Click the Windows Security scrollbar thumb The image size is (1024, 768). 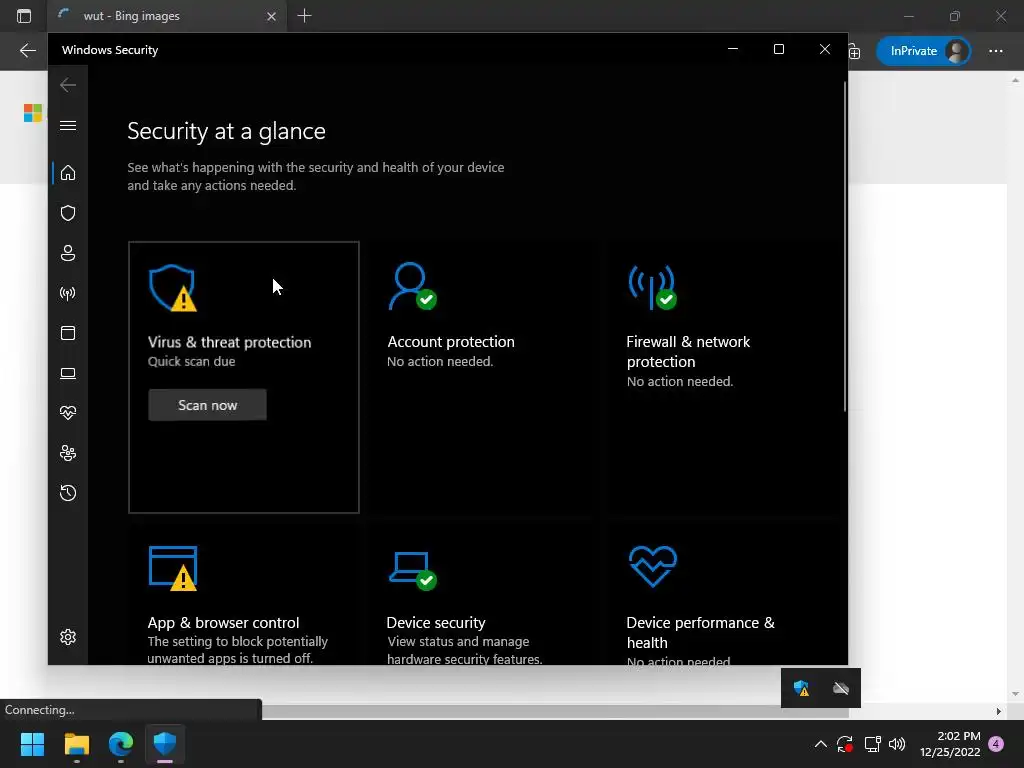pos(845,245)
